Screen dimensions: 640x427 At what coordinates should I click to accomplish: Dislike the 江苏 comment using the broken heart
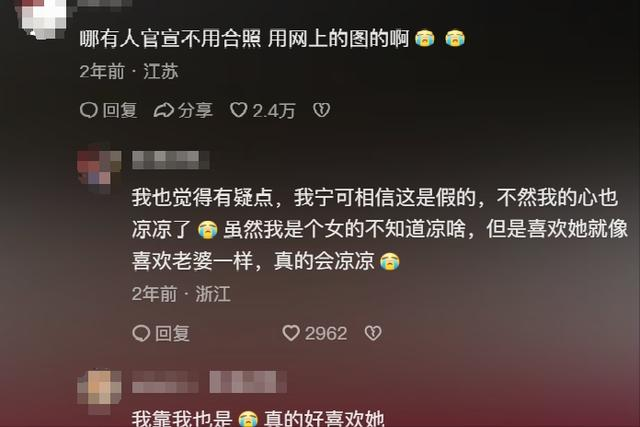coord(321,110)
